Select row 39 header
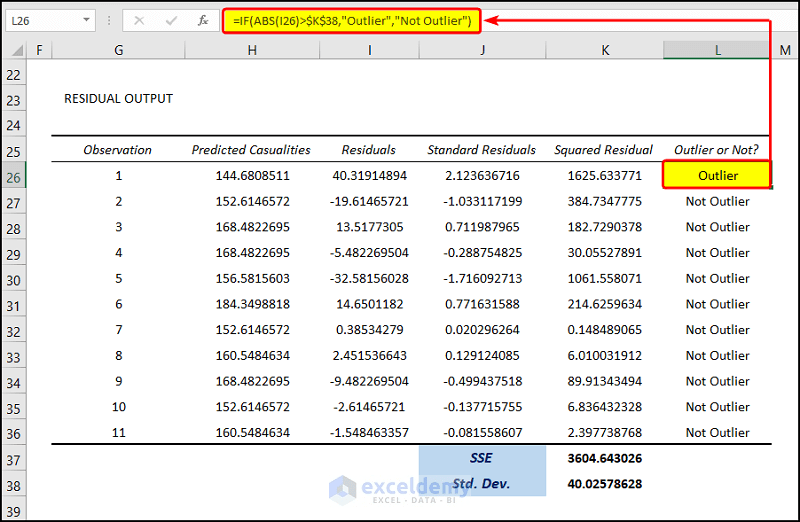 click(x=13, y=511)
